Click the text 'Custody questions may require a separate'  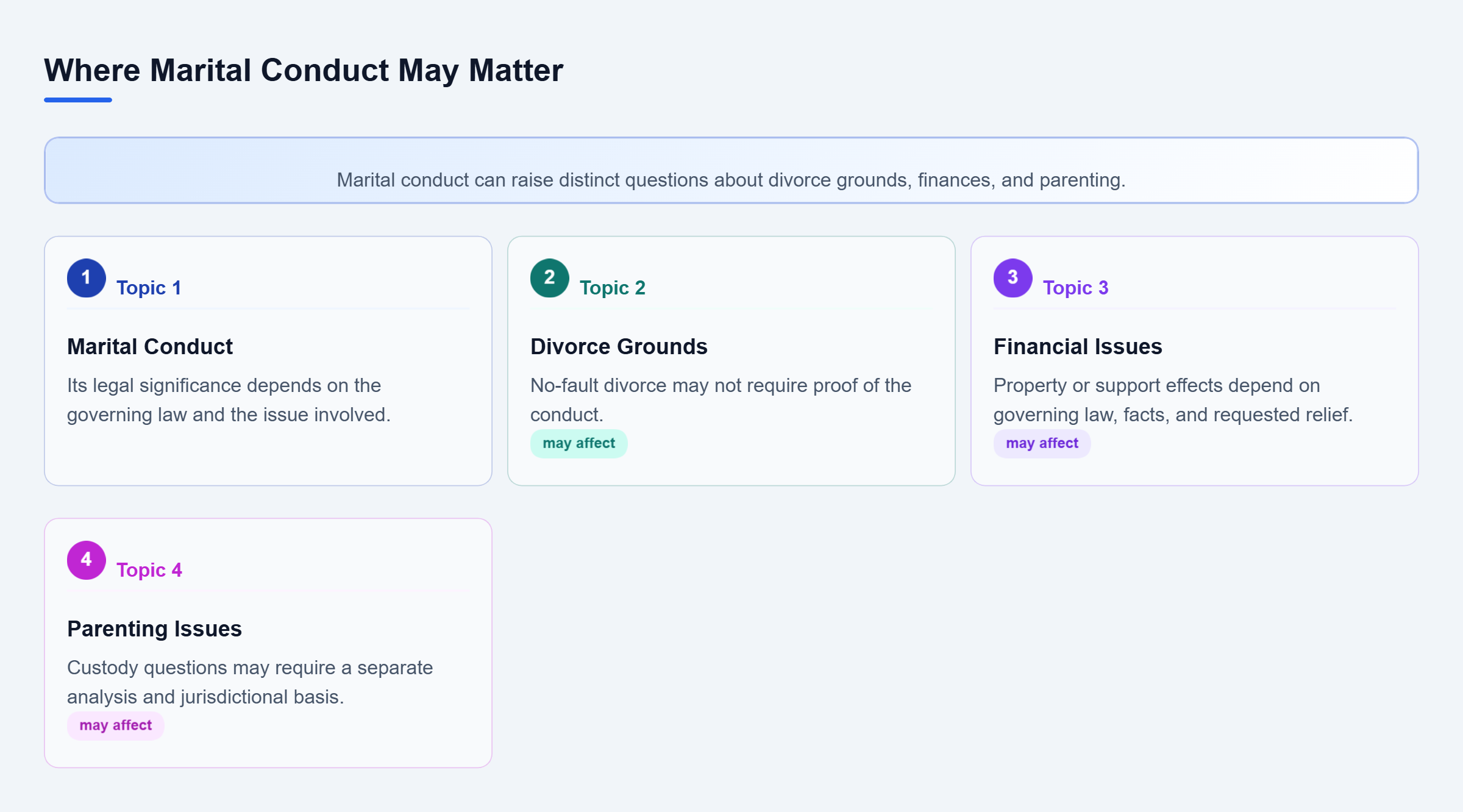(250, 668)
